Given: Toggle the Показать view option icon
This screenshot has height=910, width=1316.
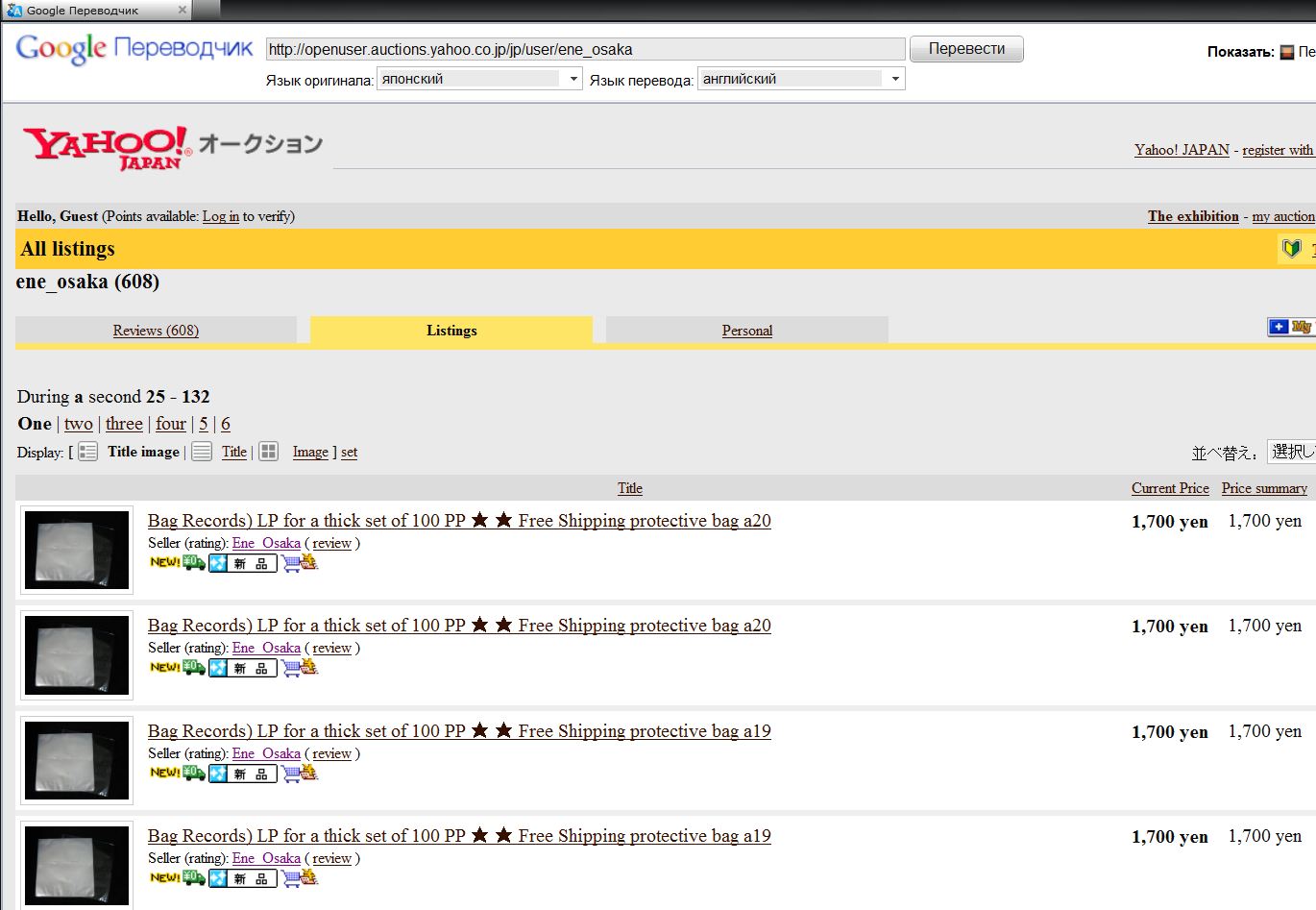Looking at the screenshot, I should point(1287,52).
